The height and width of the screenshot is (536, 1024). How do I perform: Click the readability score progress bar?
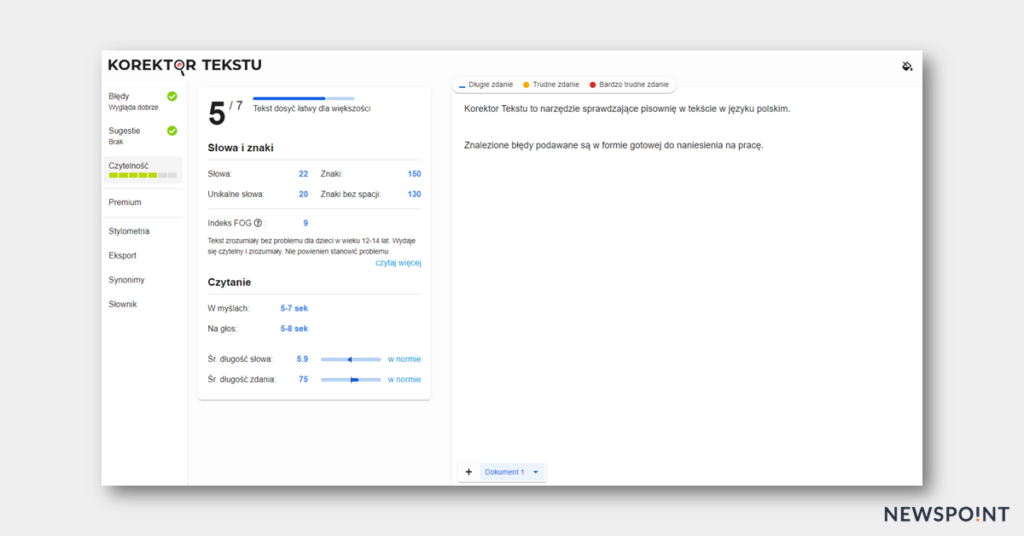click(x=304, y=99)
